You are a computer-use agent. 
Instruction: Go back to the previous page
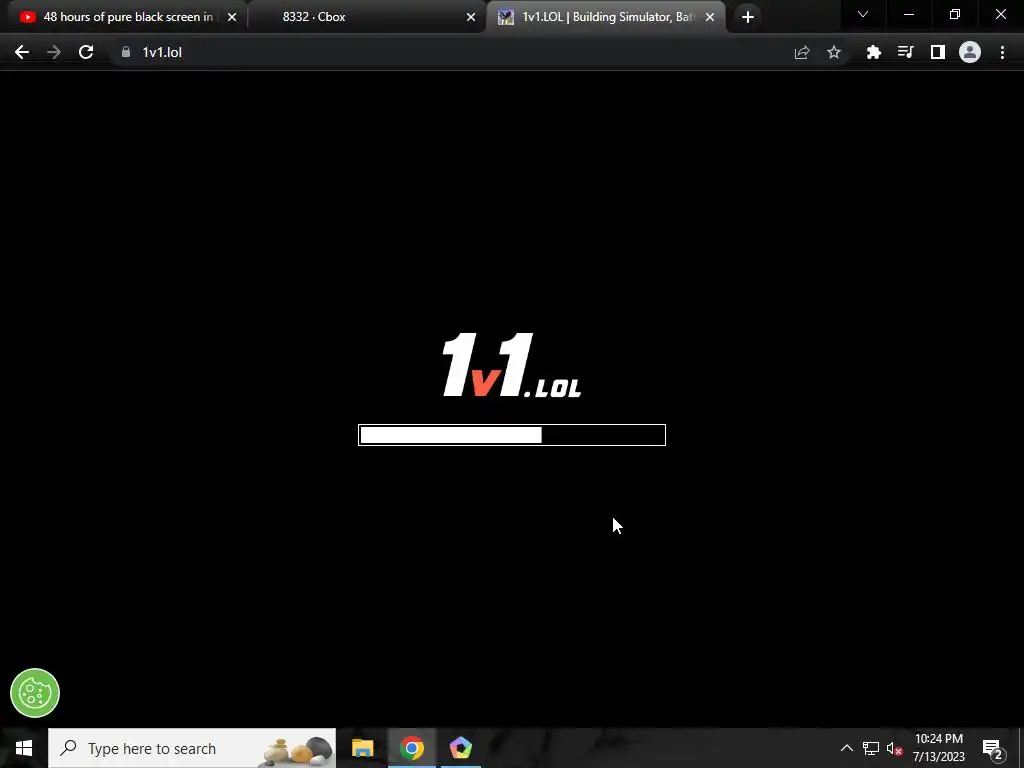tap(22, 52)
